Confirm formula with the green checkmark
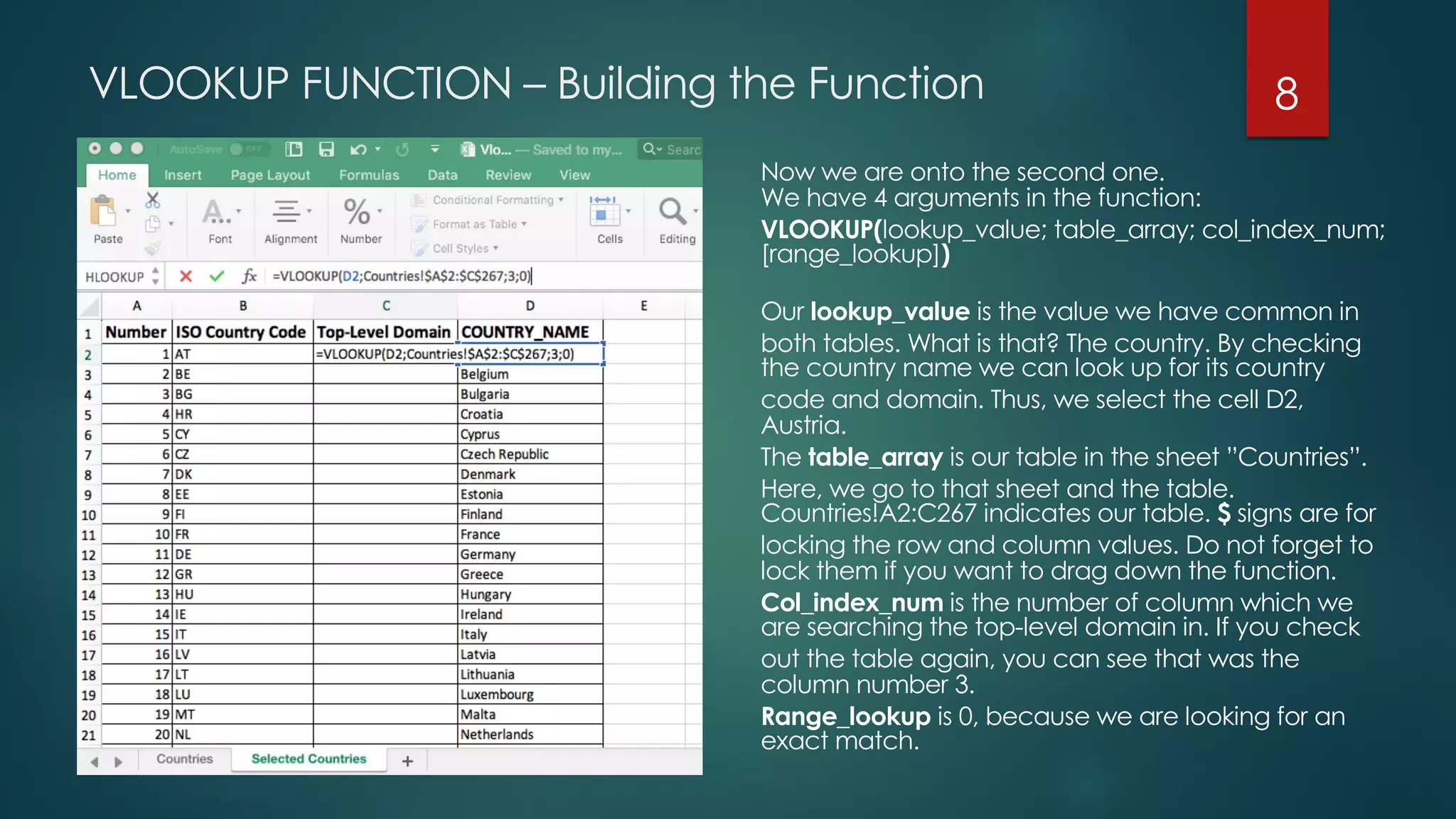The width and height of the screenshot is (1456, 819). pyautogui.click(x=217, y=277)
